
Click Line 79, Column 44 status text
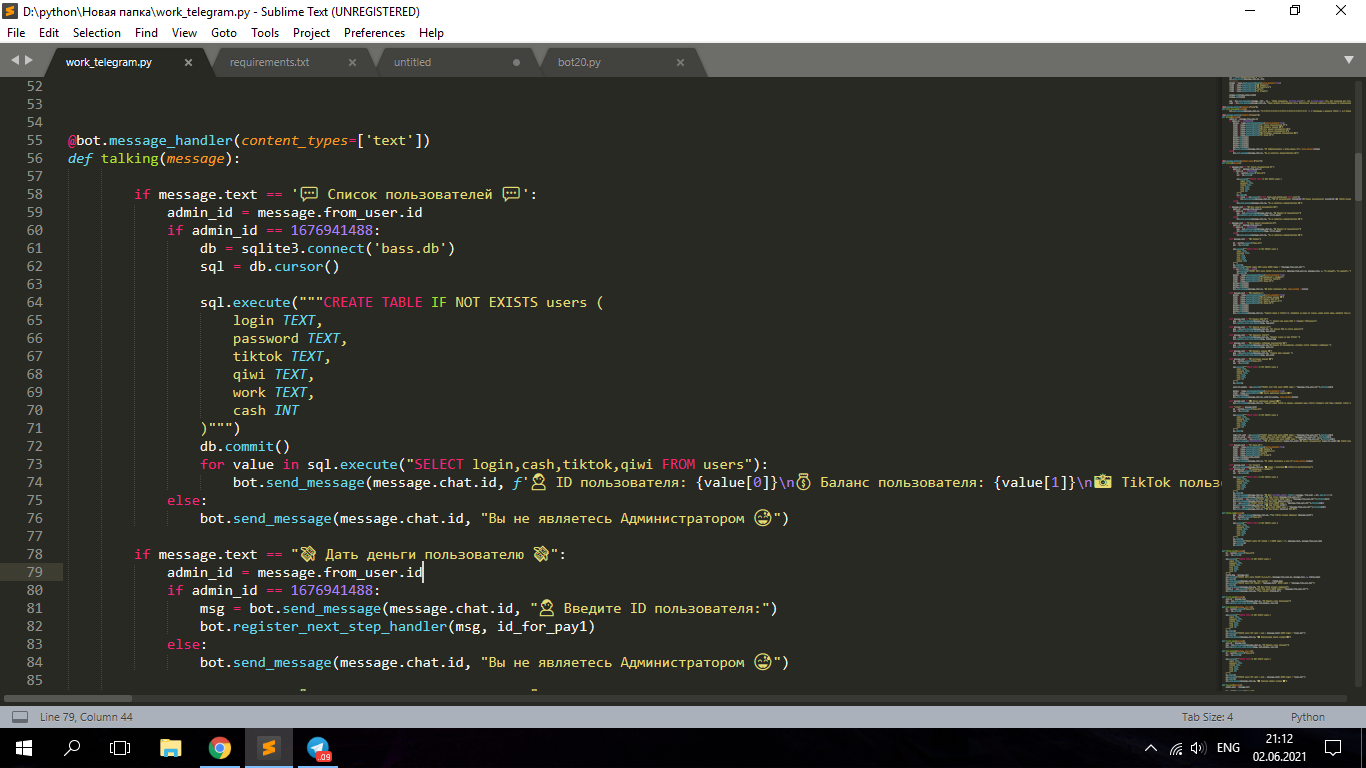point(86,717)
